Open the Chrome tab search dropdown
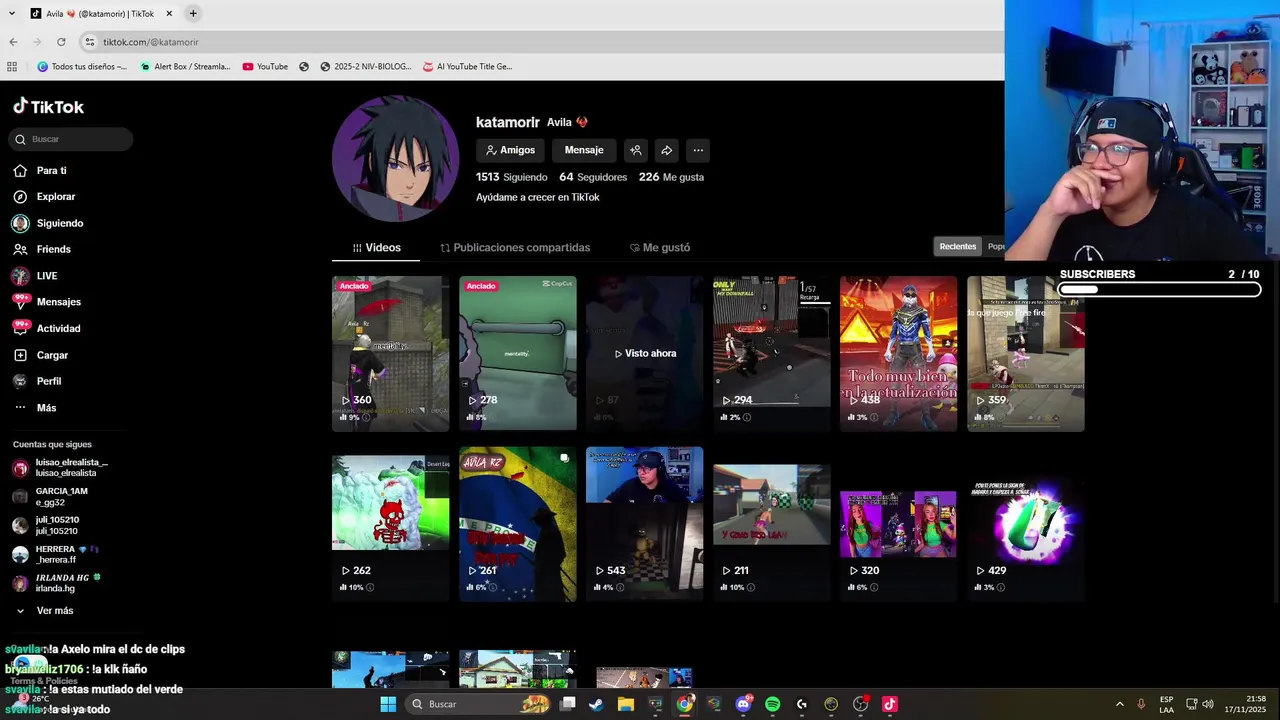The height and width of the screenshot is (720, 1280). (12, 13)
